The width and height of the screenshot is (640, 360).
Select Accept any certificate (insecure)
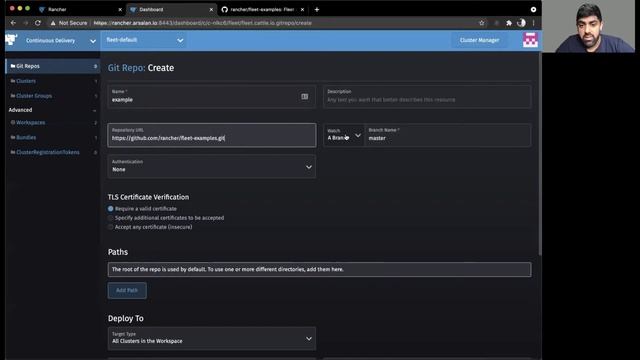click(111, 227)
